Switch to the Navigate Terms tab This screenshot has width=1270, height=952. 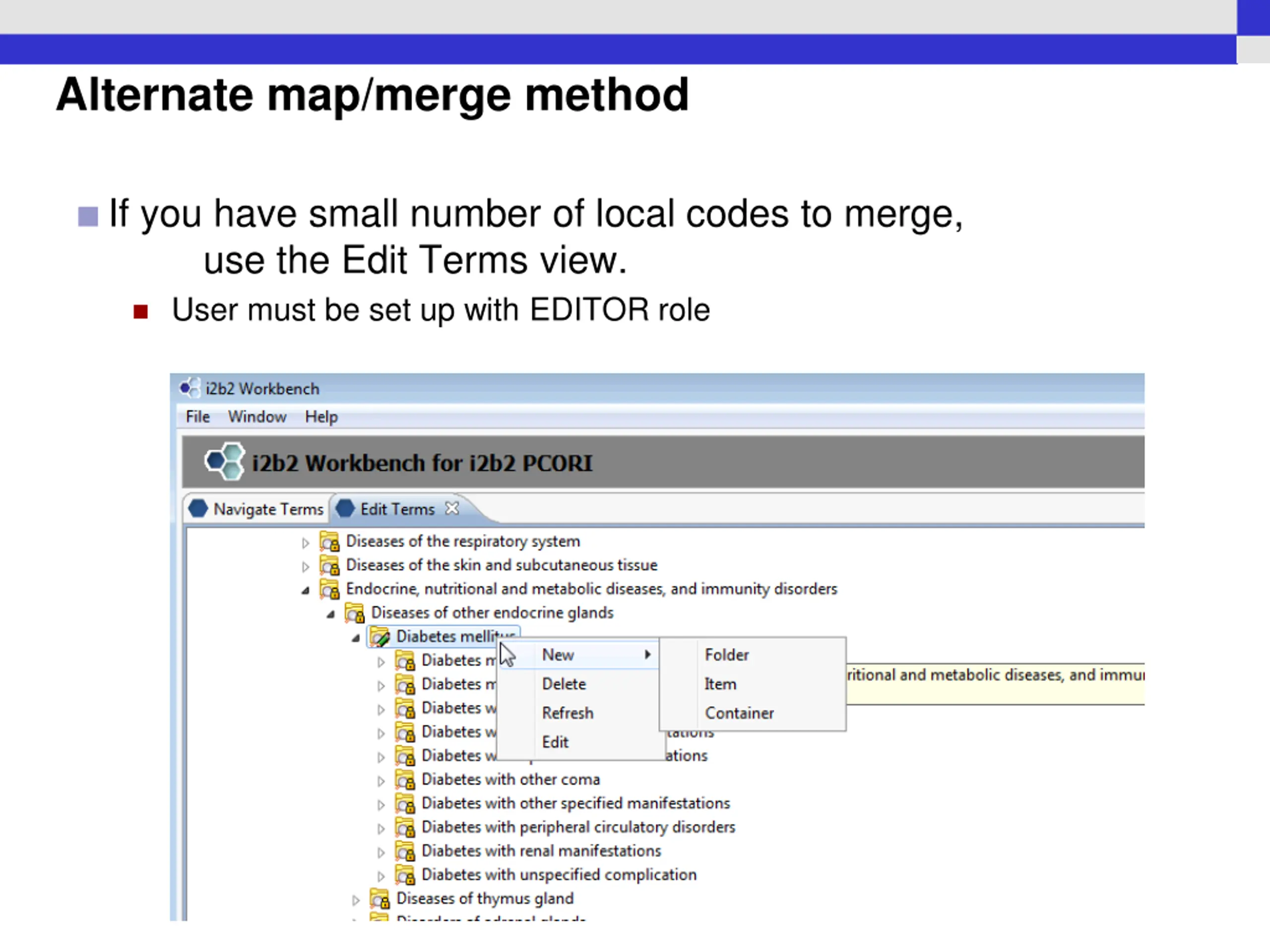[256, 509]
